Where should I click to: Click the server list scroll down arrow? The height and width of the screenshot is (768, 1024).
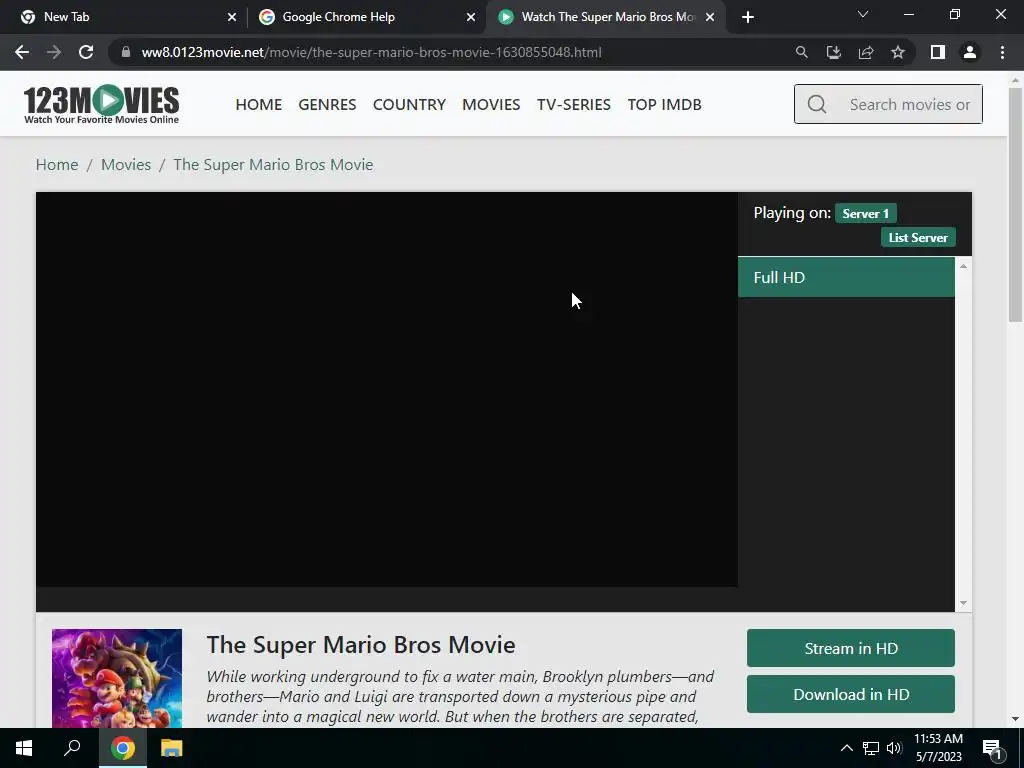(x=963, y=603)
